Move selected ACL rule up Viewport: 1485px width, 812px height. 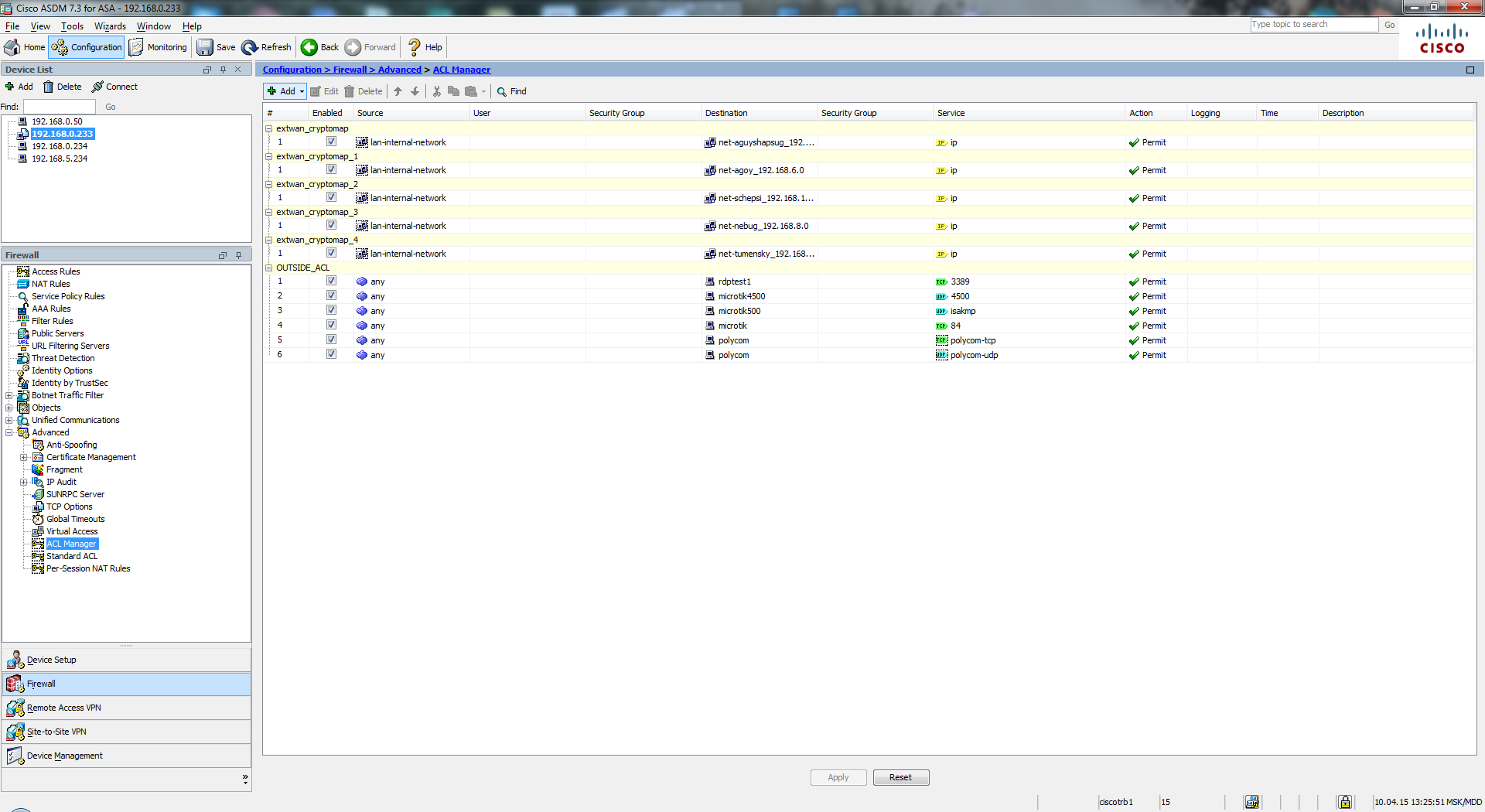[398, 91]
